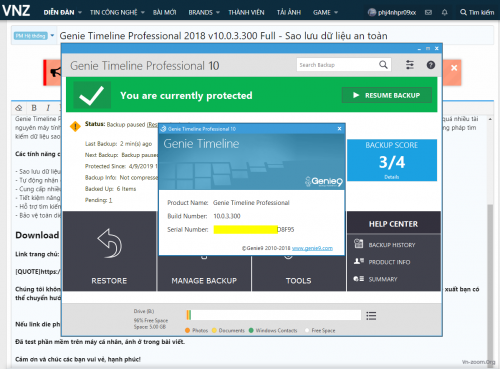
Task: Open THÀNH VIÊN page
Action: 246,12
